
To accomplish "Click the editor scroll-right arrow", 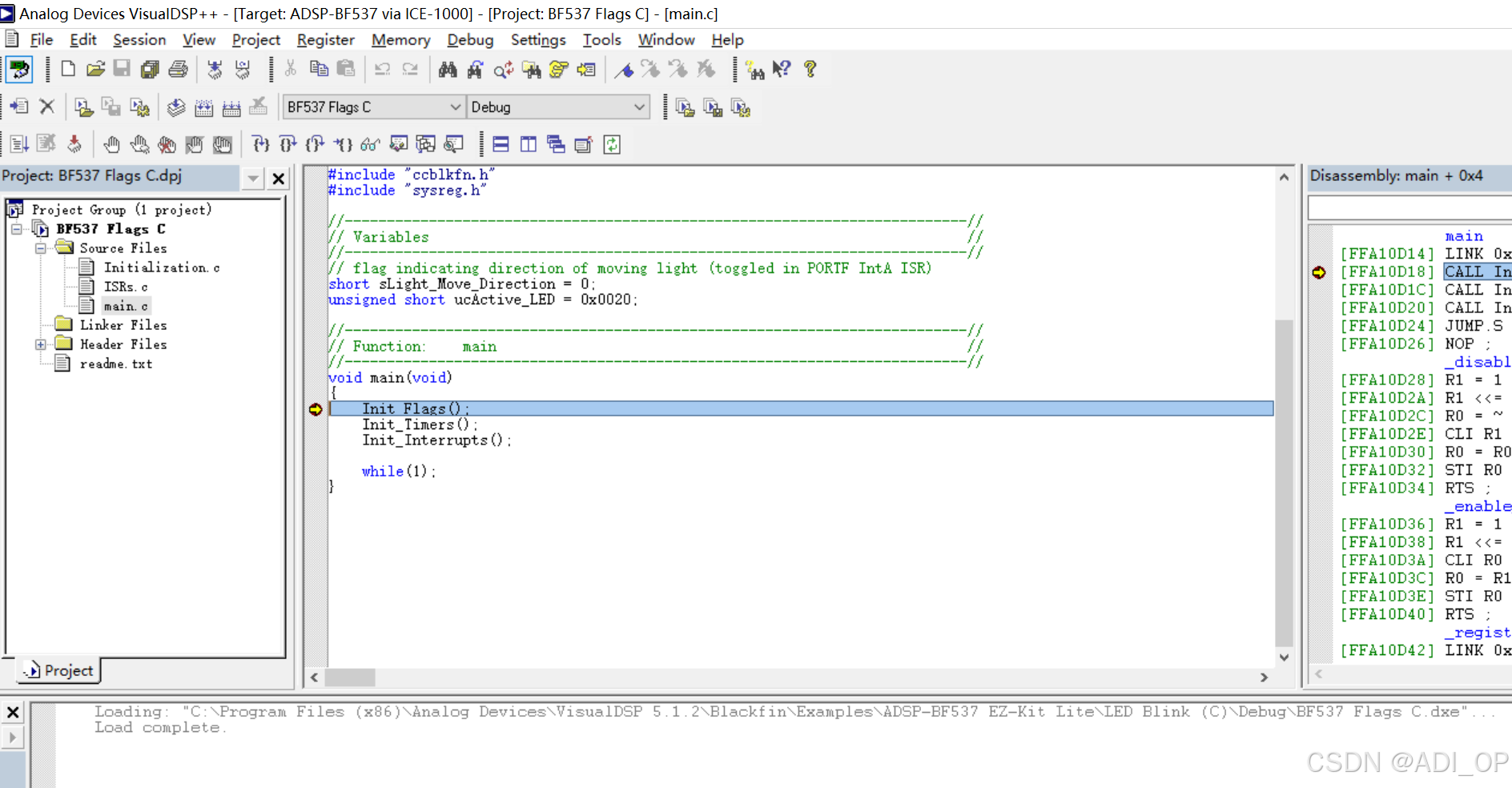I will pos(1265,677).
